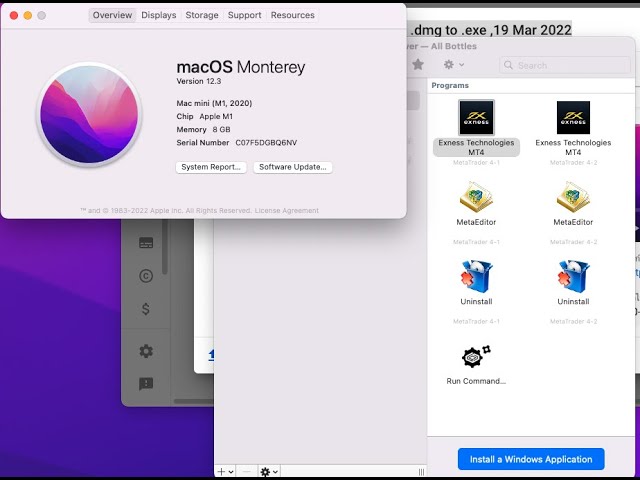Click the Memory 8 GB line
Image resolution: width=640 pixels, height=480 pixels.
point(203,129)
